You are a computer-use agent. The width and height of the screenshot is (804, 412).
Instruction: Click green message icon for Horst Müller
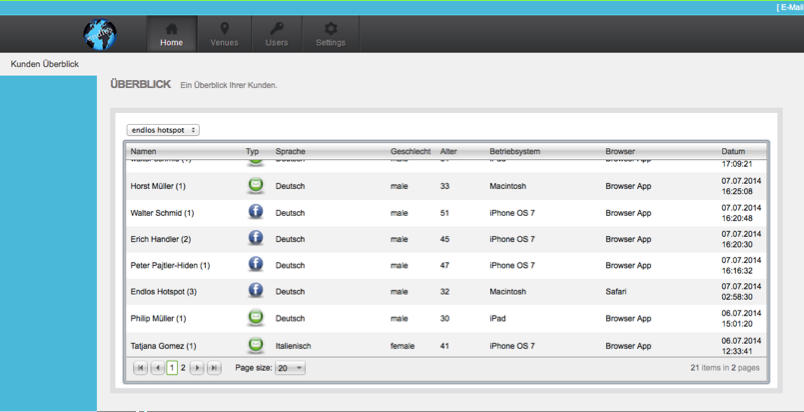pos(256,186)
